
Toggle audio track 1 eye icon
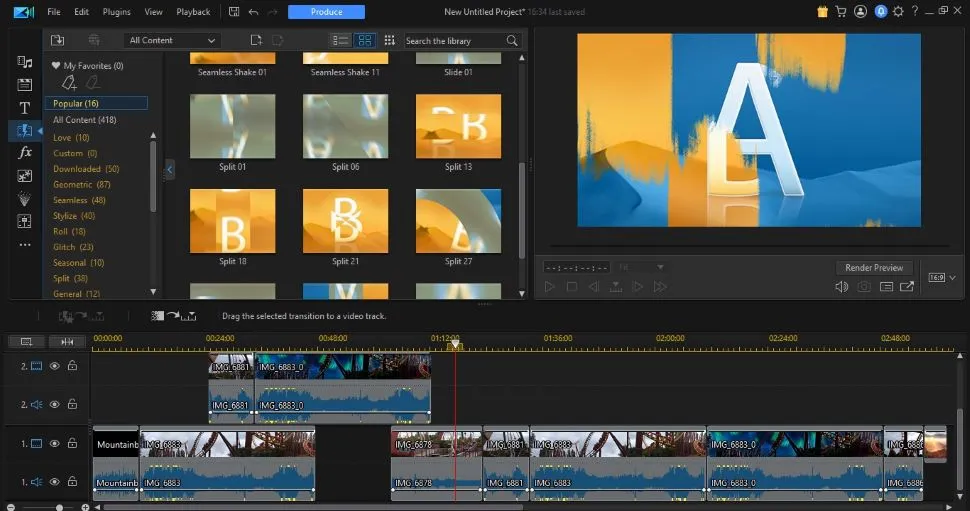tap(55, 482)
